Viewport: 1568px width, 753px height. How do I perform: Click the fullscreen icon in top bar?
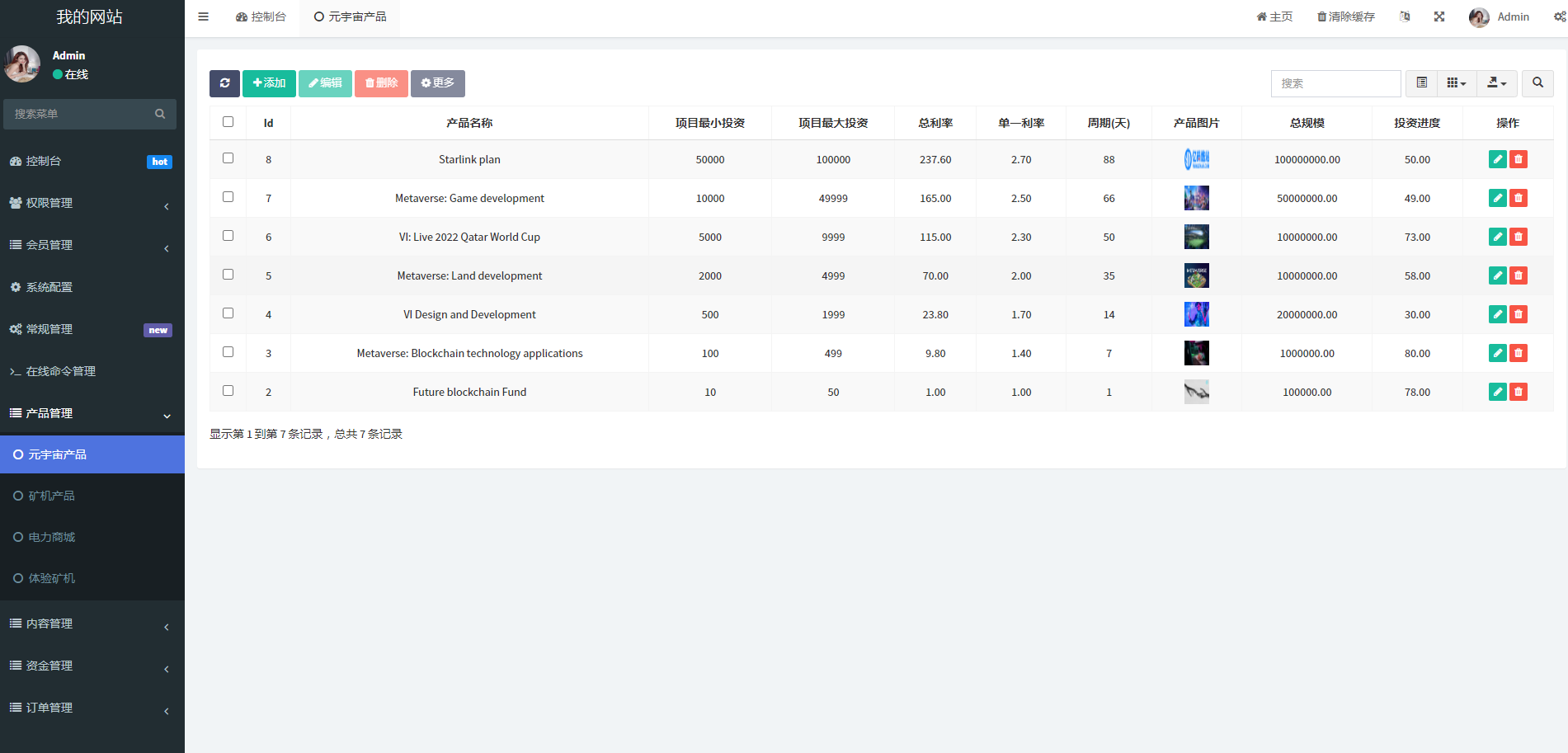tap(1439, 16)
